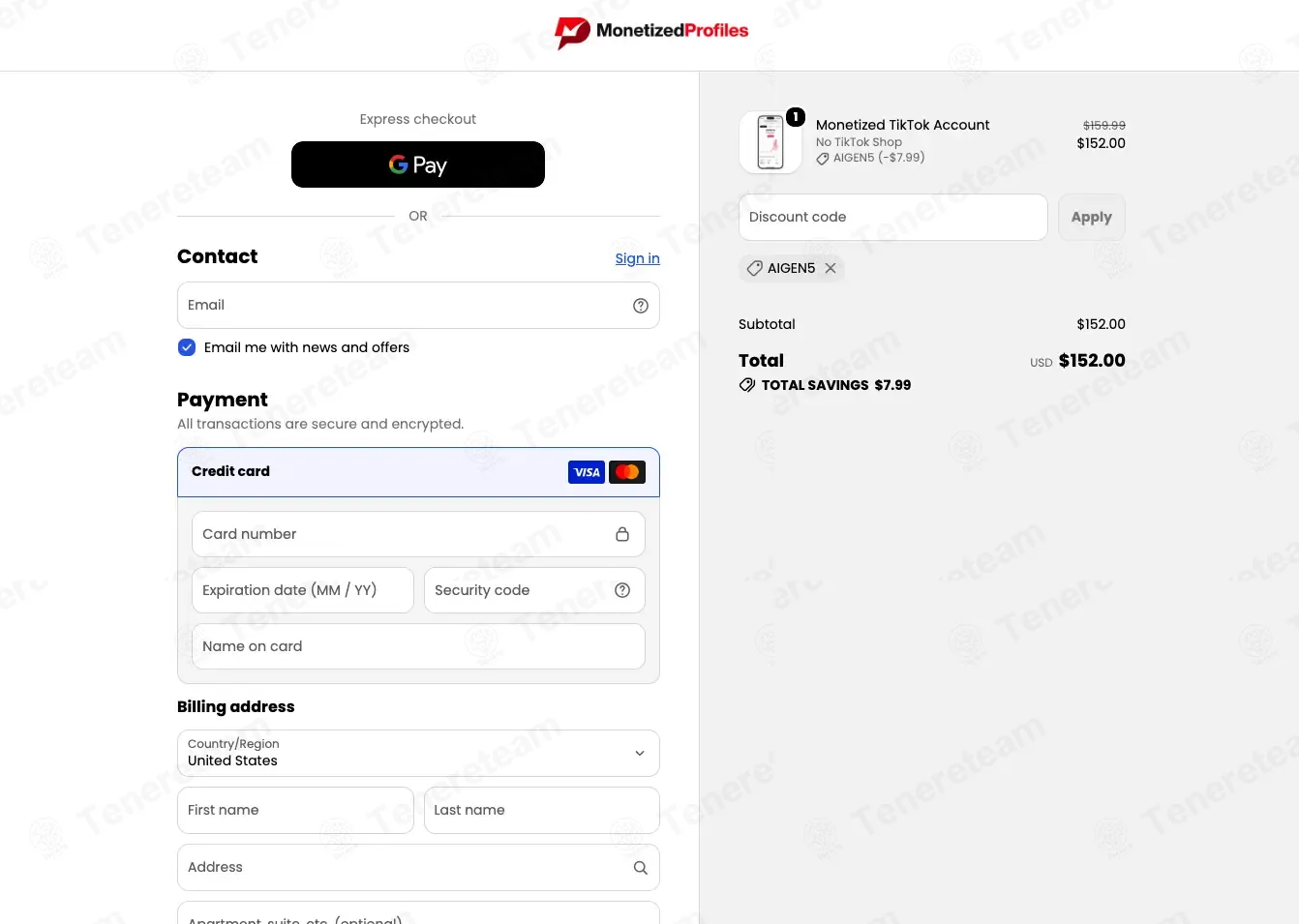Apply the discount code
1299x924 pixels.
pos(1092,217)
